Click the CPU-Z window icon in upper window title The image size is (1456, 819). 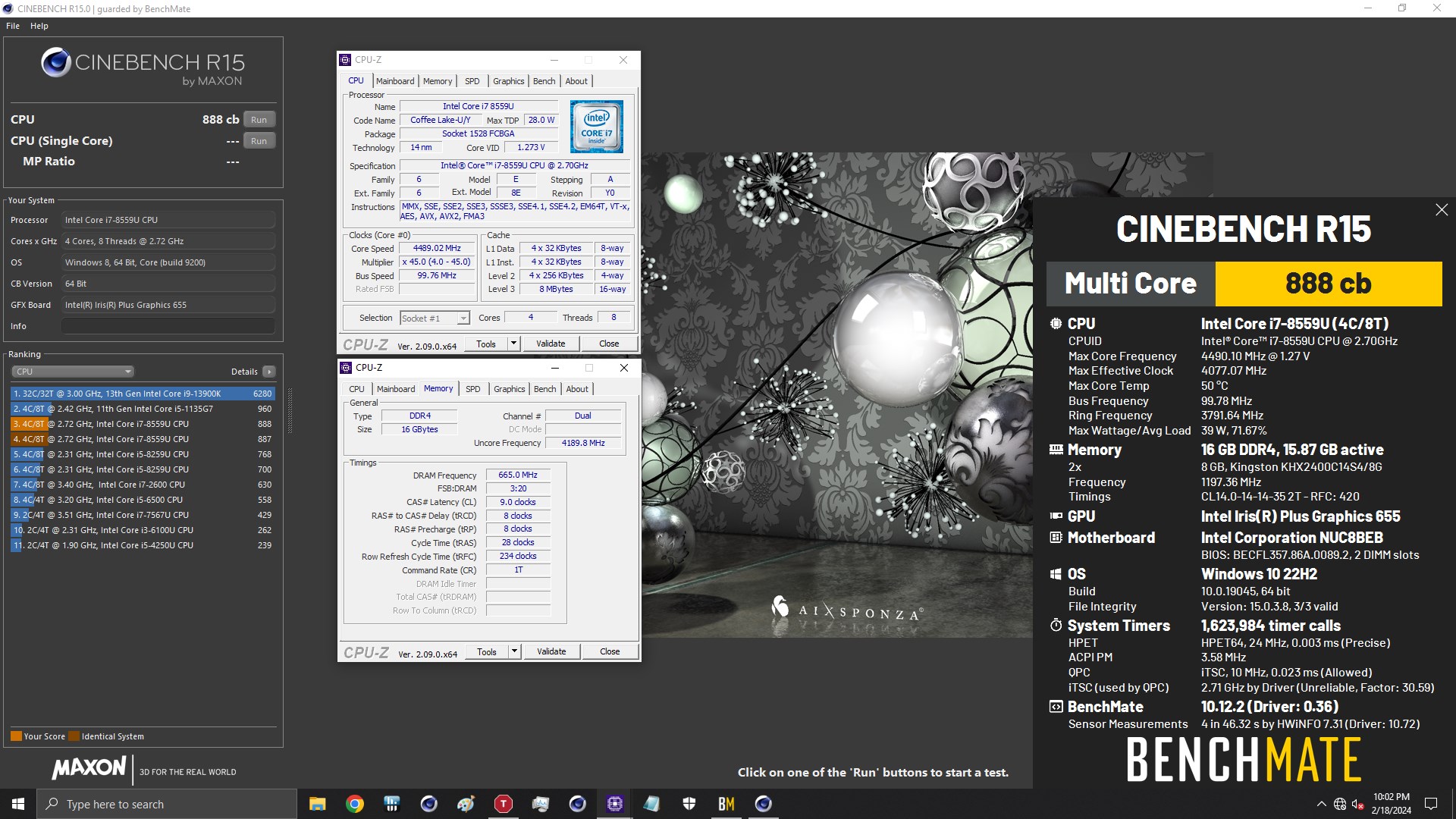pyautogui.click(x=346, y=60)
